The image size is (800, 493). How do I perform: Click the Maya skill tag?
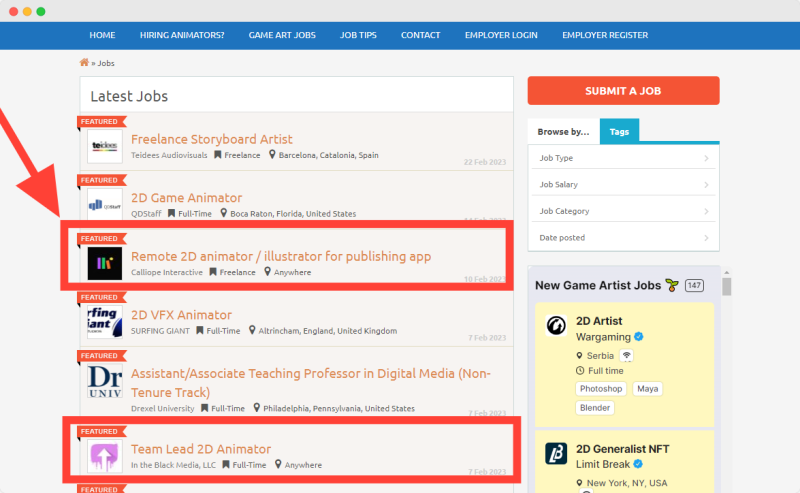click(x=647, y=389)
